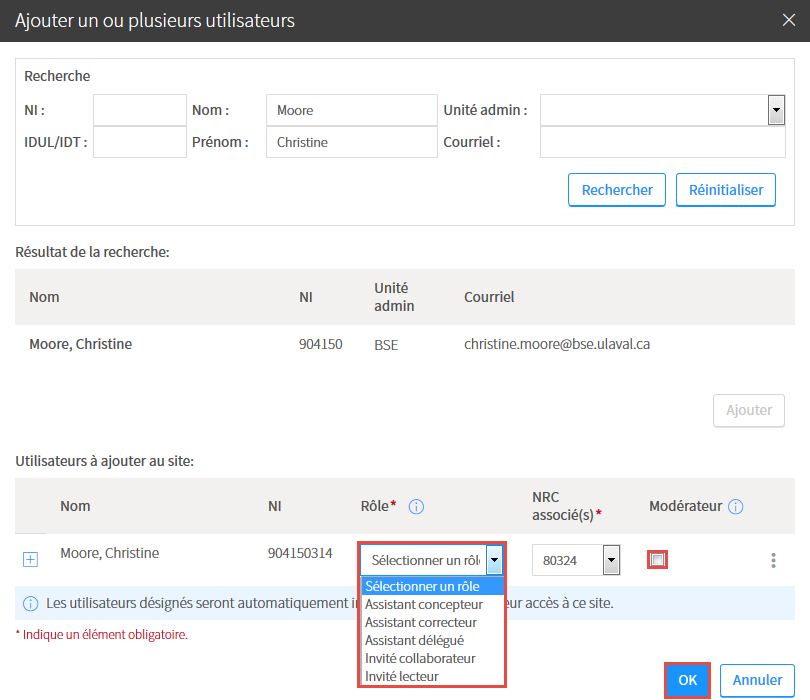The width and height of the screenshot is (810, 700).
Task: Open the Unité admin dropdown
Action: click(776, 110)
